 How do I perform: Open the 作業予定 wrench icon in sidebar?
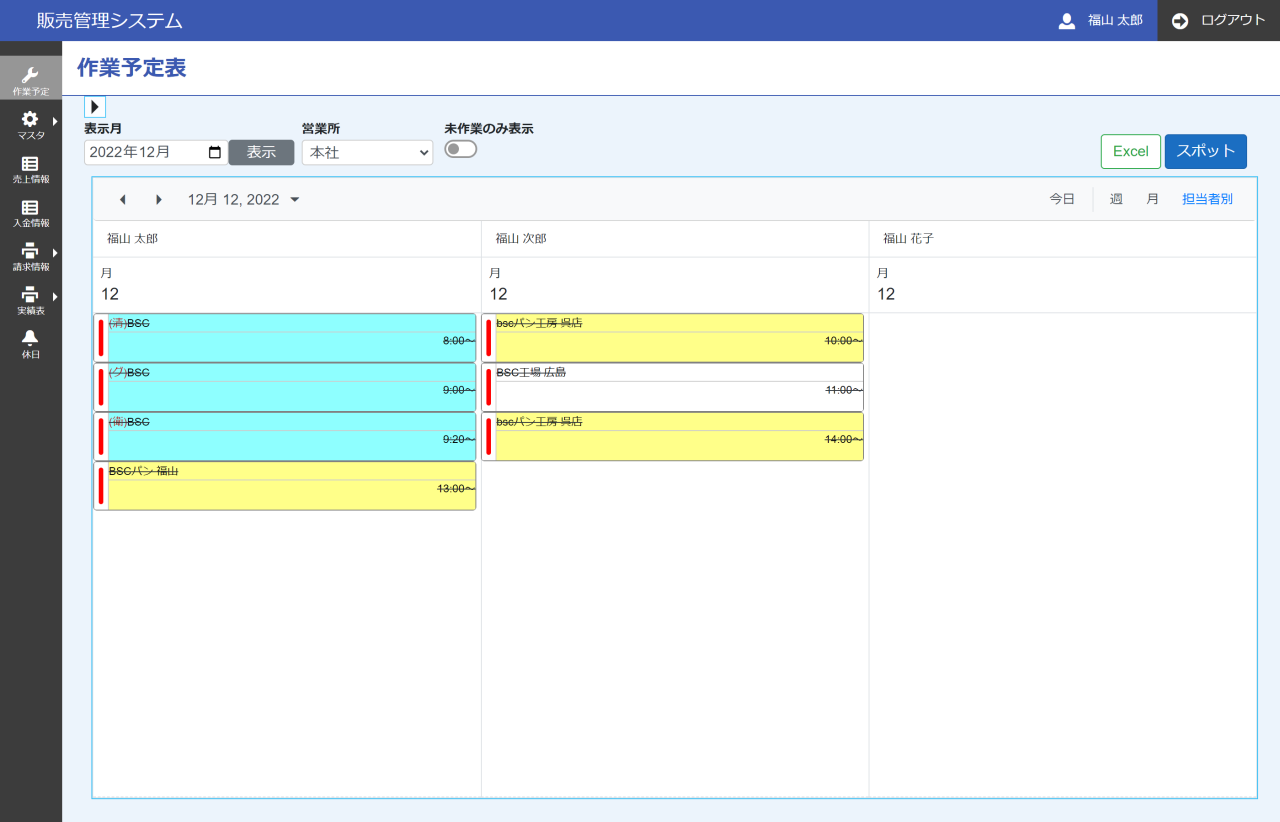click(x=30, y=75)
